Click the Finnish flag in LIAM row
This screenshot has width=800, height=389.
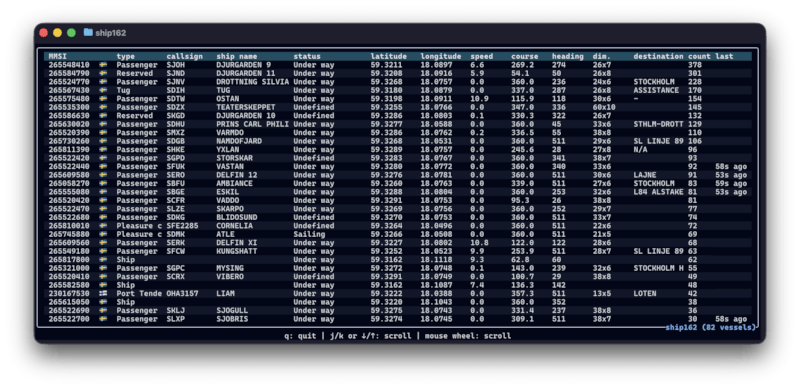[x=103, y=294]
